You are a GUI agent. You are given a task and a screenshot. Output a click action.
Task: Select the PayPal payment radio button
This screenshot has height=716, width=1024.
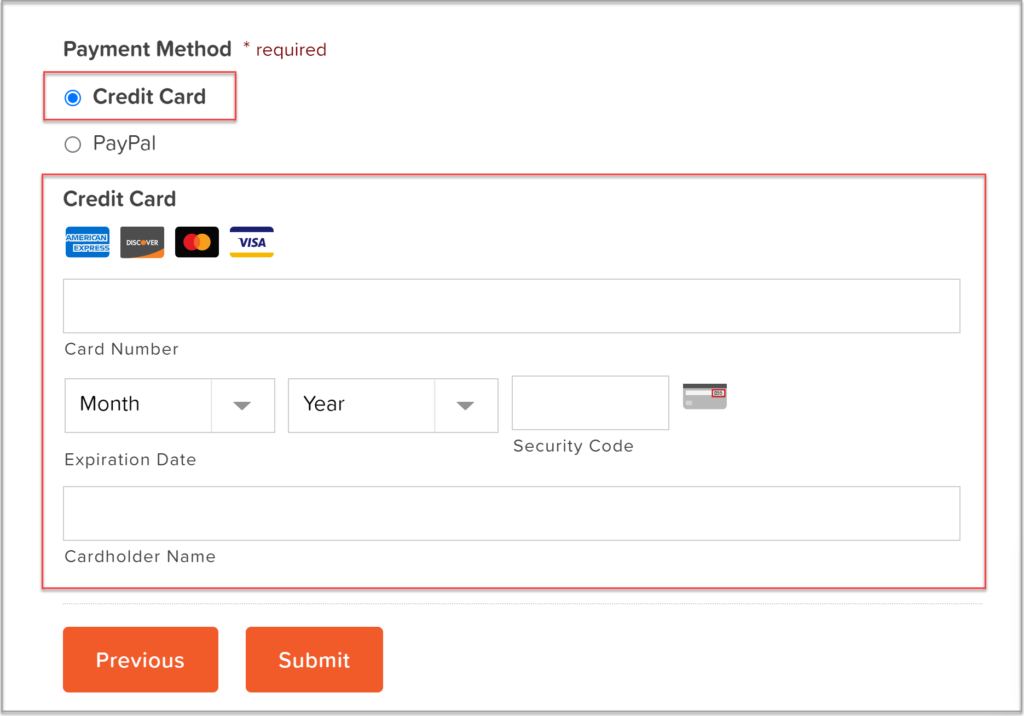pos(72,144)
